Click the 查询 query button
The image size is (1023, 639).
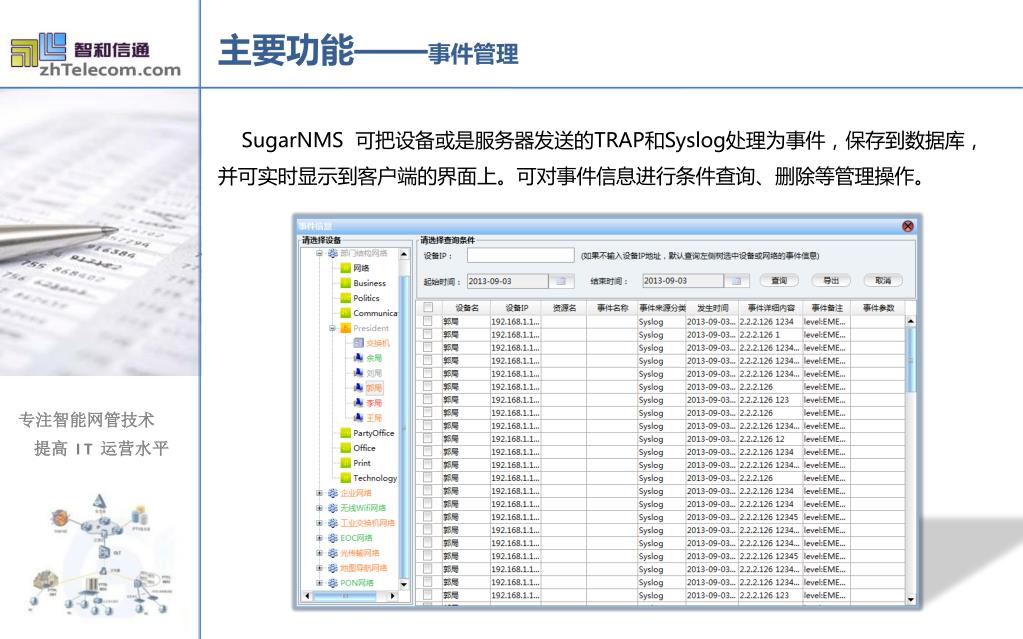(779, 281)
